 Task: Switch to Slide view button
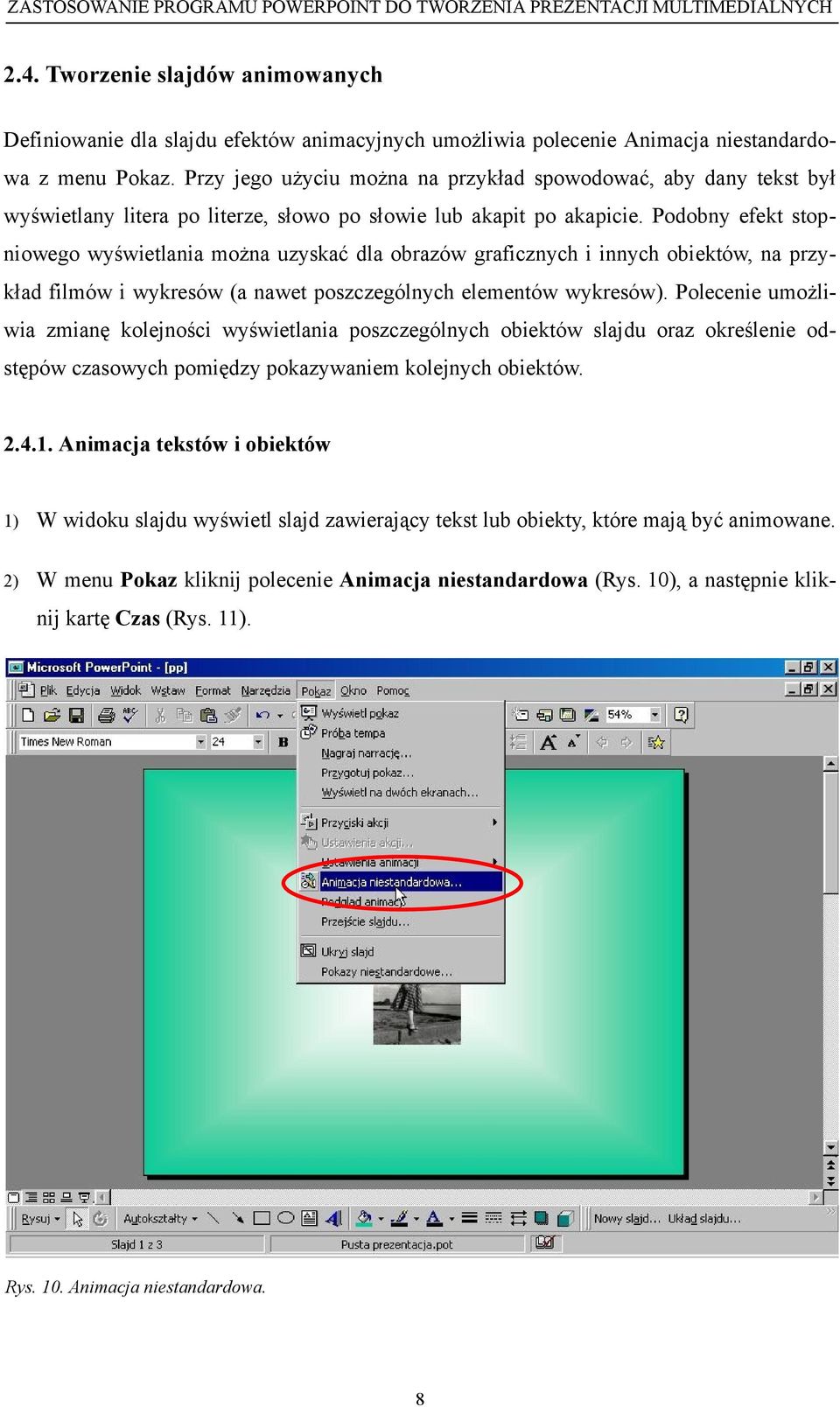click(13, 1197)
